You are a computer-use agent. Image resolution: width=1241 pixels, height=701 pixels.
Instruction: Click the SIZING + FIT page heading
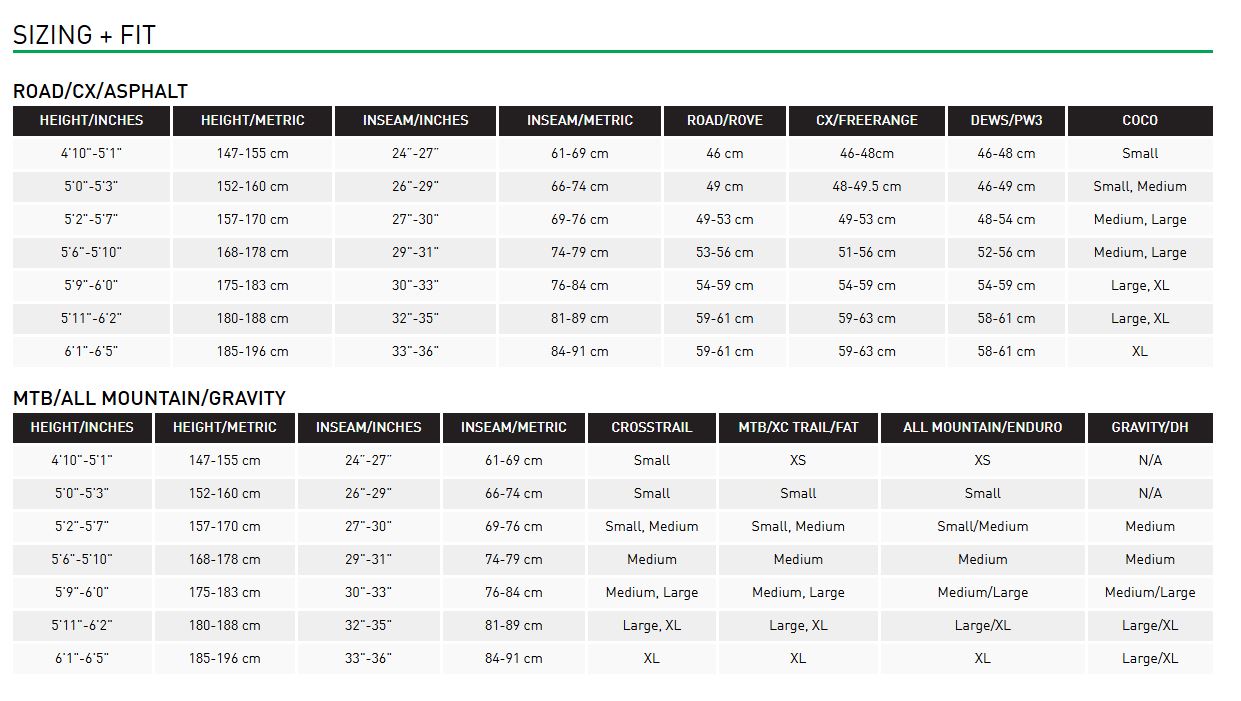pyautogui.click(x=84, y=35)
